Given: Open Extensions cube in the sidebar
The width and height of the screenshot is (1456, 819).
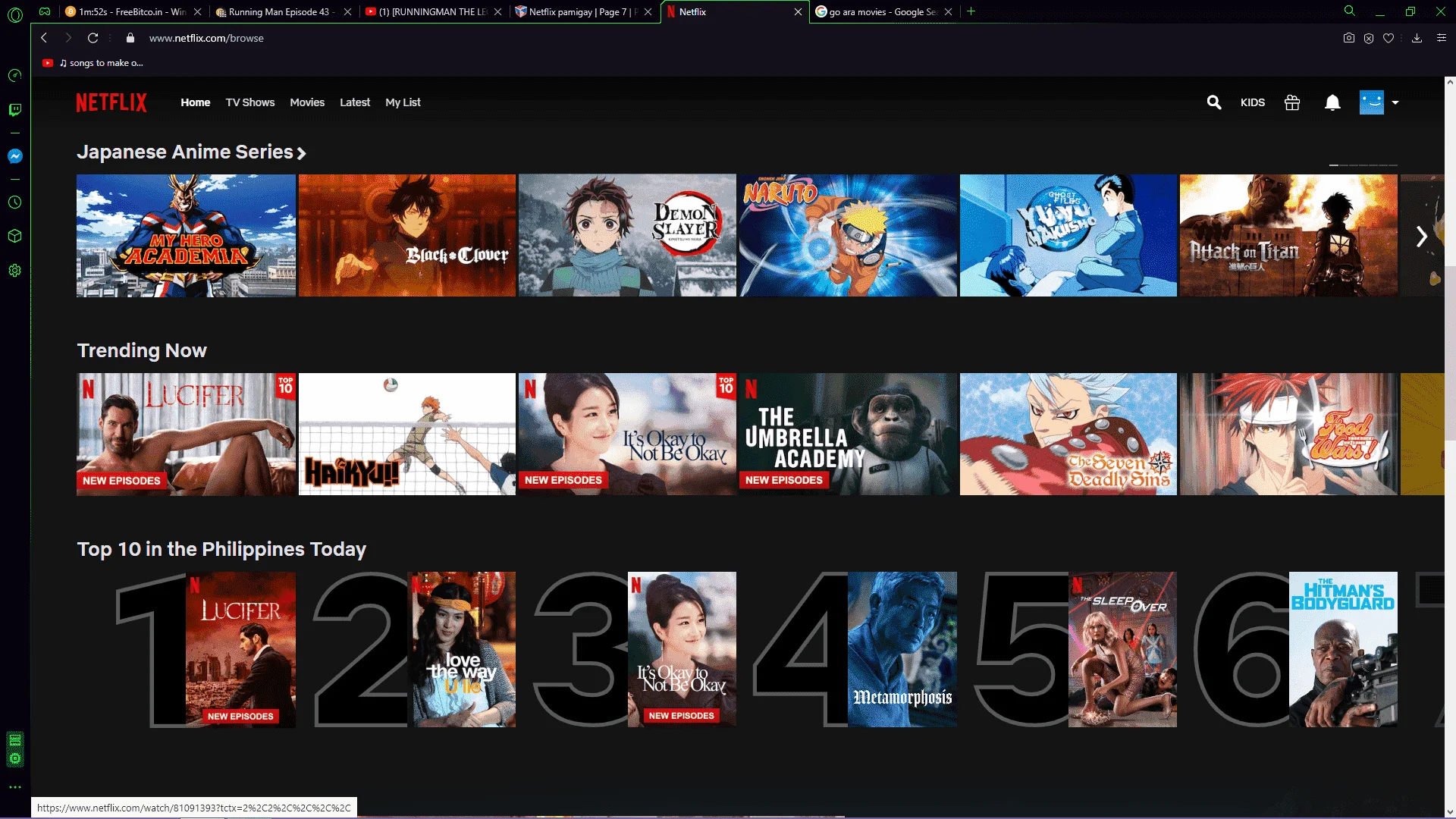Looking at the screenshot, I should (14, 236).
